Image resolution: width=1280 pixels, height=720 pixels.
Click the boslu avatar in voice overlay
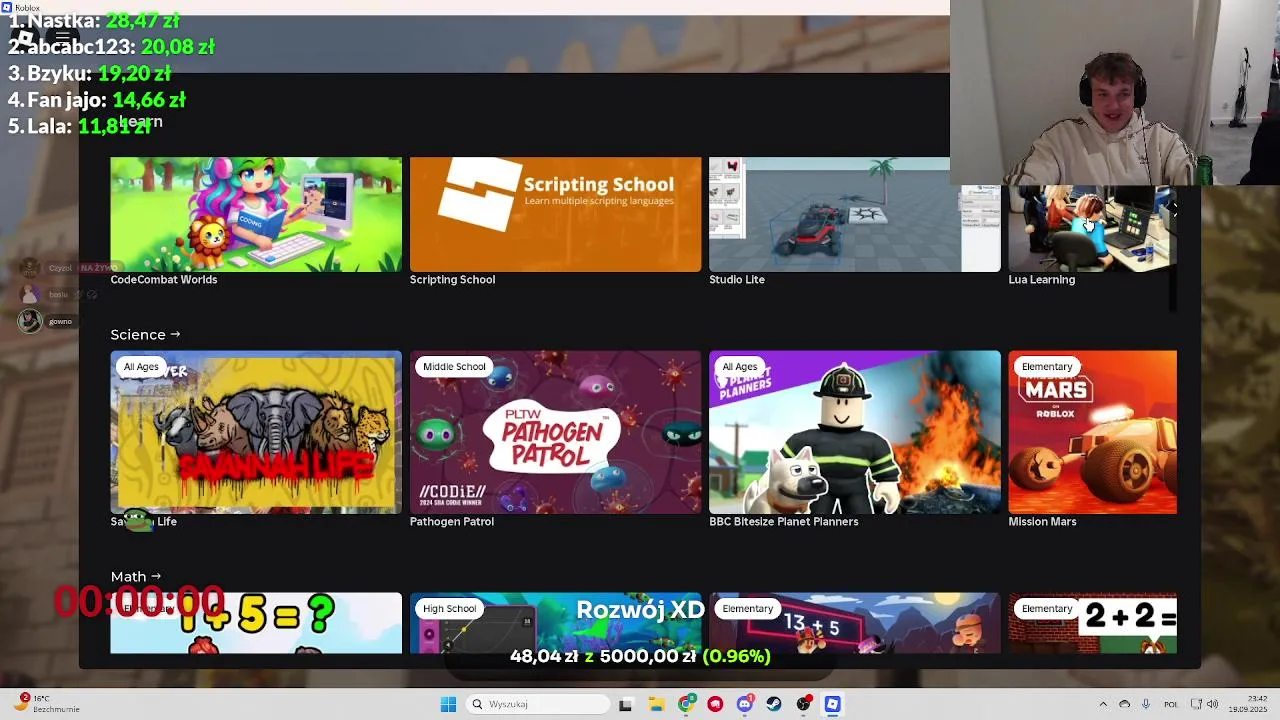point(30,295)
